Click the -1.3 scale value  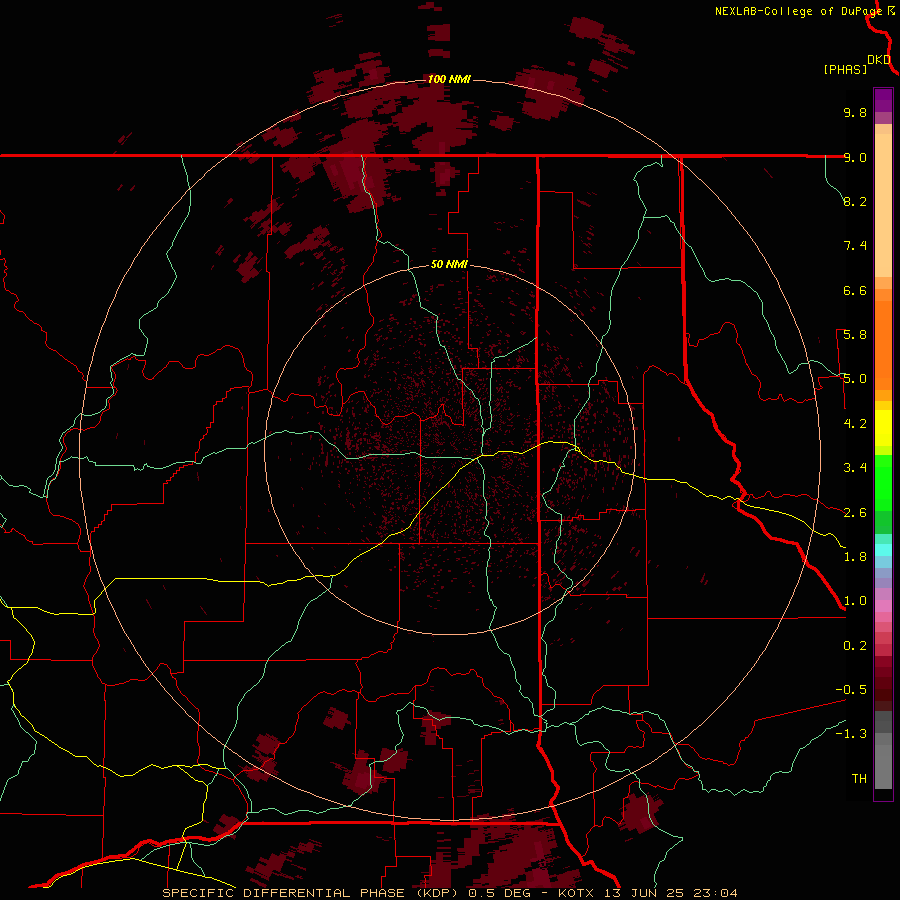[851, 734]
